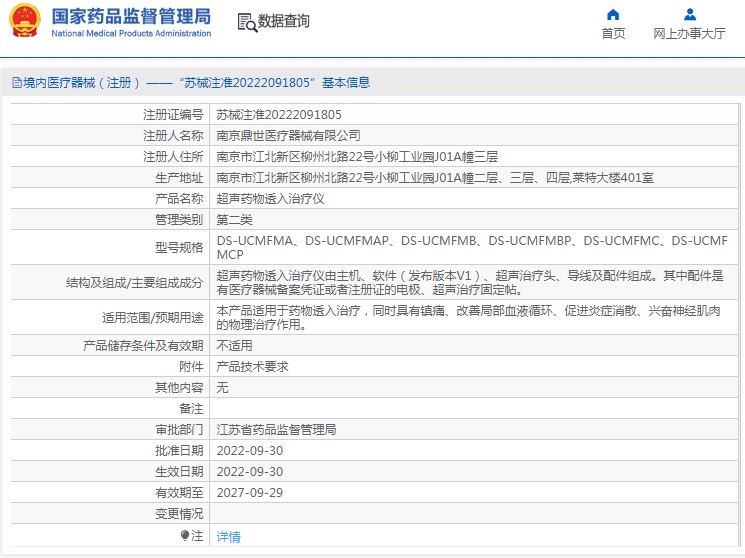Click 其他内容 value 无
The height and width of the screenshot is (558, 745).
222,387
